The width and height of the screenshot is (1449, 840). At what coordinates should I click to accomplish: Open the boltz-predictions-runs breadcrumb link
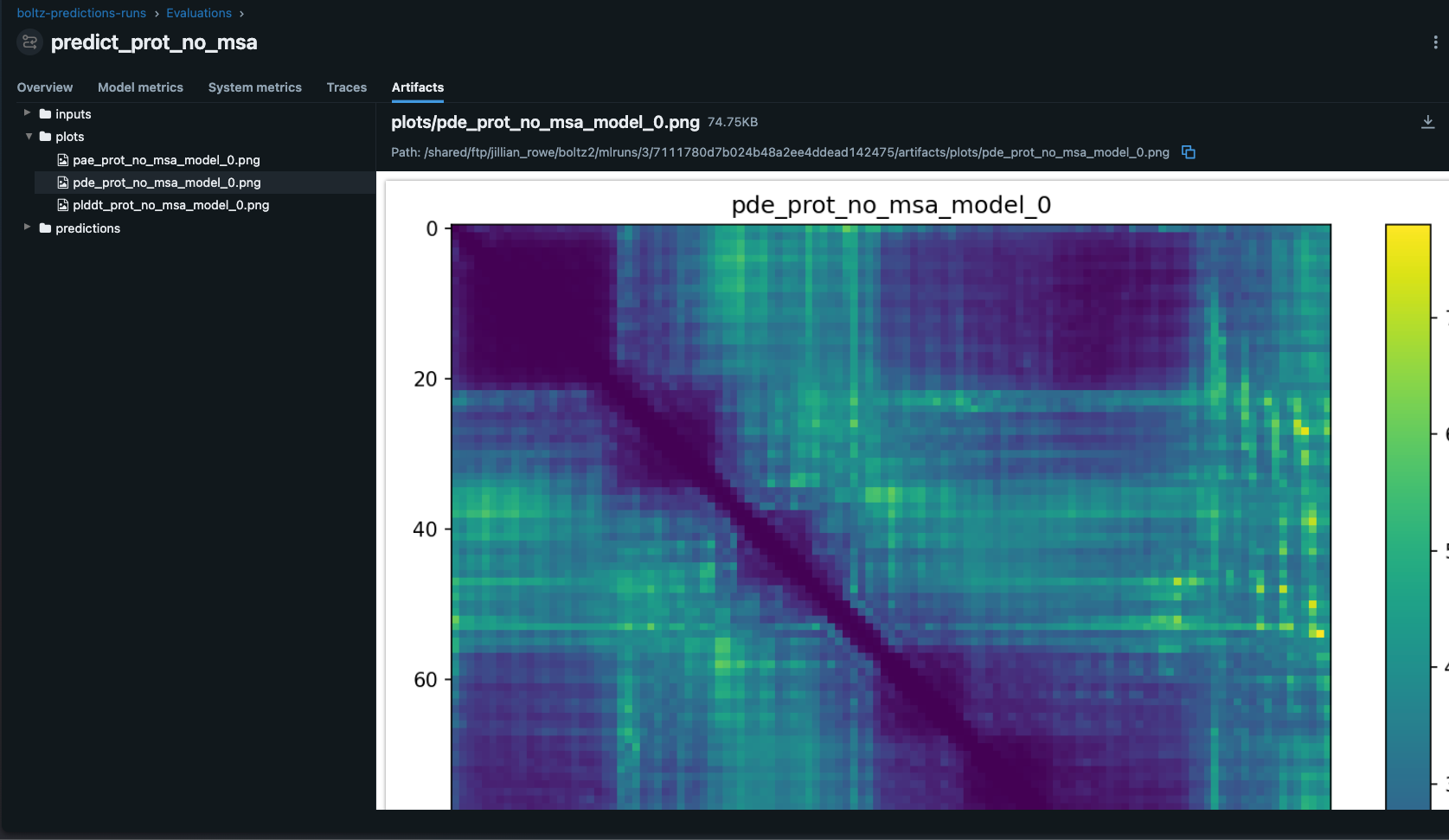pyautogui.click(x=80, y=12)
